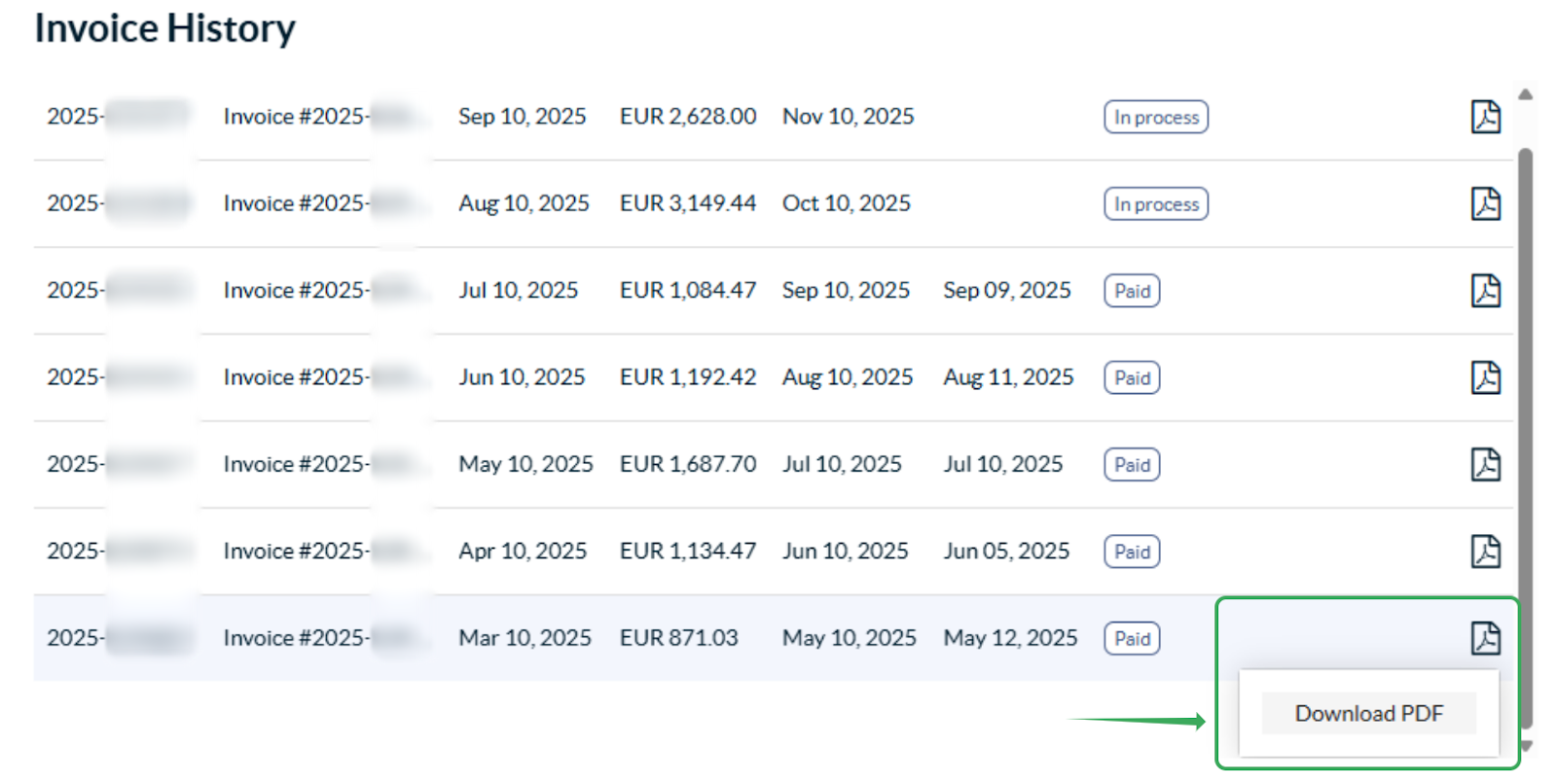Select the Mar 10, 2025 invoice title
This screenshot has height=784, width=1557.
point(295,638)
